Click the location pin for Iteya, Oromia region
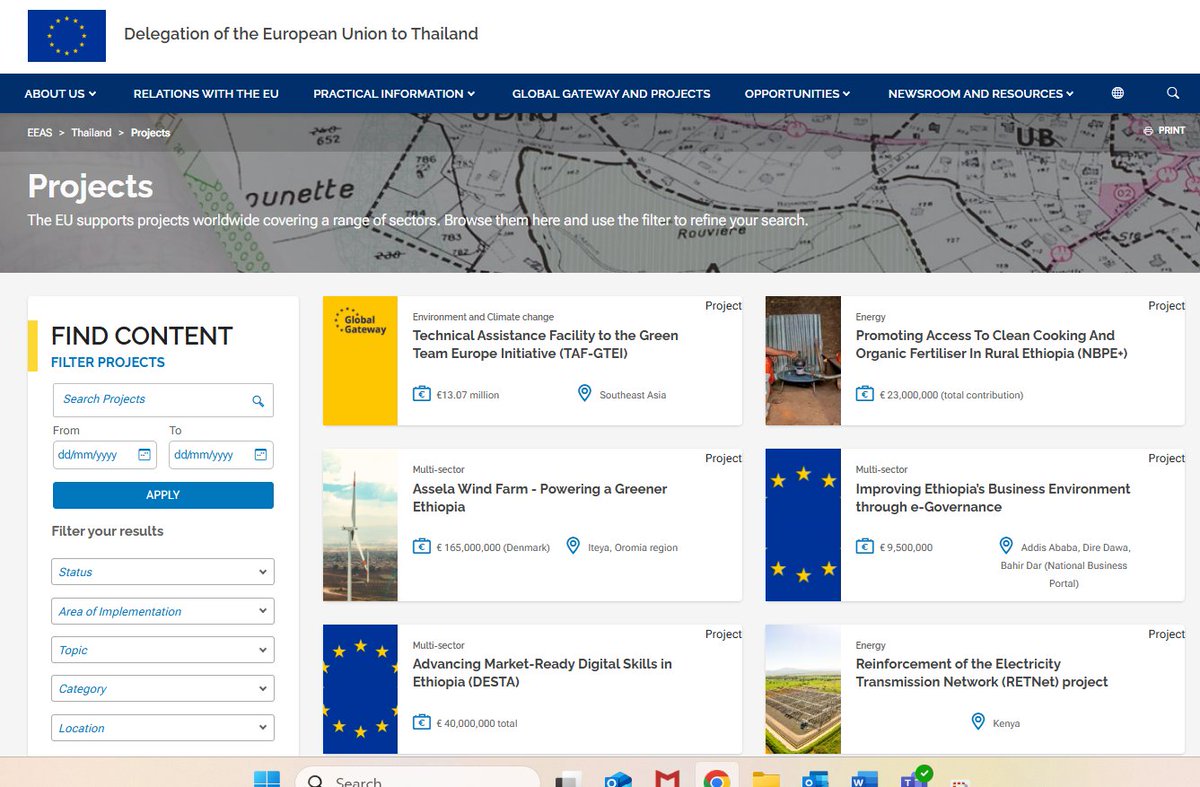The height and width of the screenshot is (787, 1200). pyautogui.click(x=573, y=546)
